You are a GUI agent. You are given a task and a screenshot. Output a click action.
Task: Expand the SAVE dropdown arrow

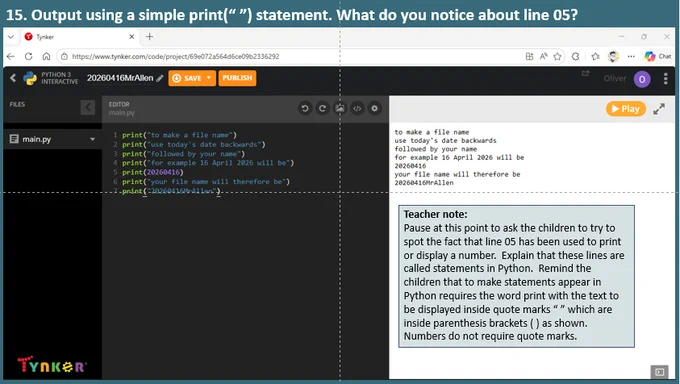tap(209, 78)
